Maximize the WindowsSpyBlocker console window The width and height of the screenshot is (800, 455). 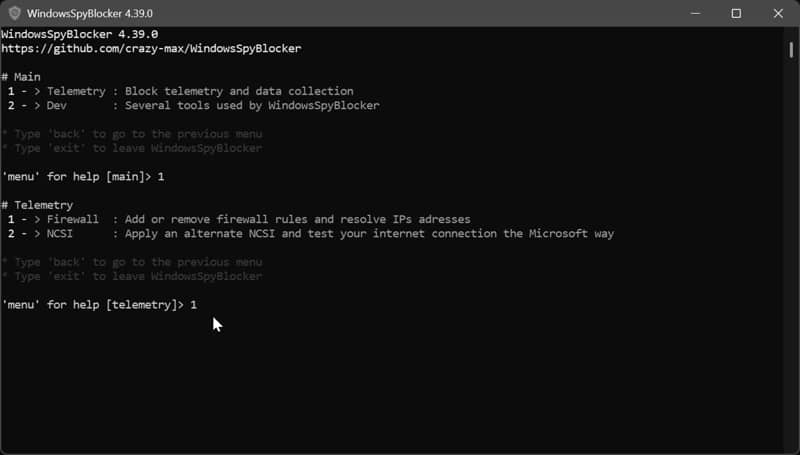tap(736, 14)
